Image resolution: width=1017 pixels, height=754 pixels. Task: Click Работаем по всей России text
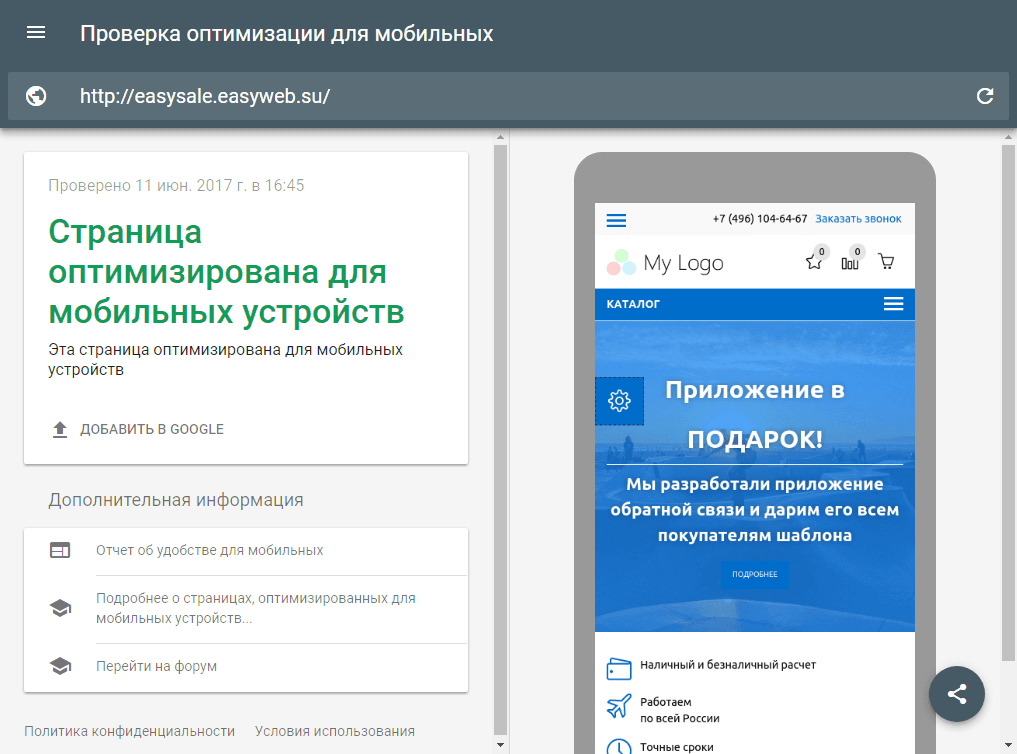click(x=680, y=710)
